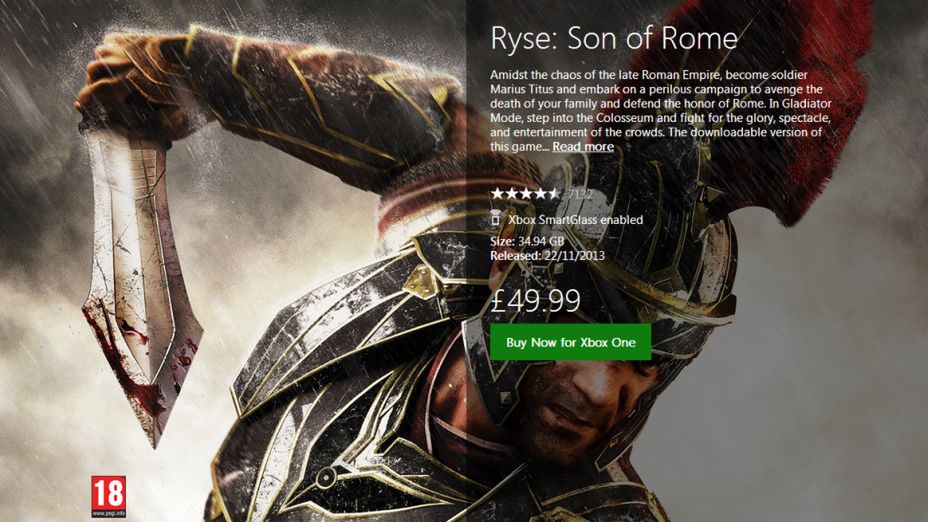Select the fifth half-filled rating star
Viewport: 928px width, 522px height.
(553, 193)
